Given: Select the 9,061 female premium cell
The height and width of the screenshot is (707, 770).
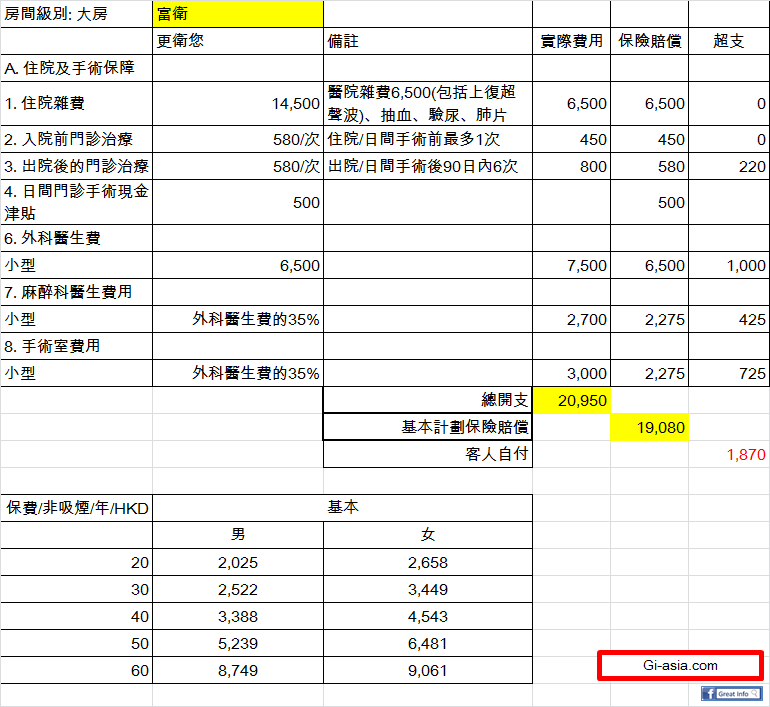Looking at the screenshot, I should click(428, 670).
